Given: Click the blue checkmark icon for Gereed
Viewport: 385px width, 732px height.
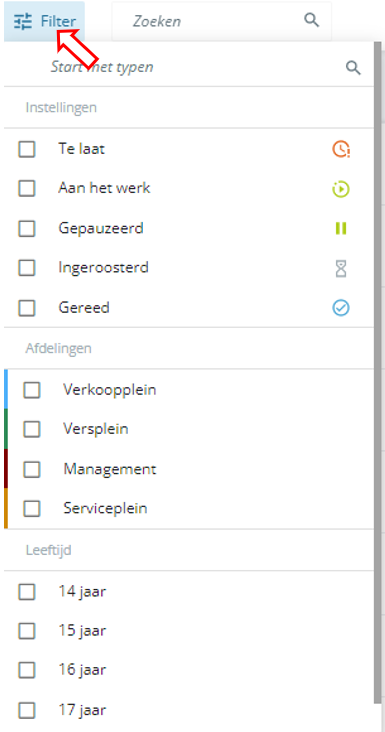Looking at the screenshot, I should (x=341, y=308).
